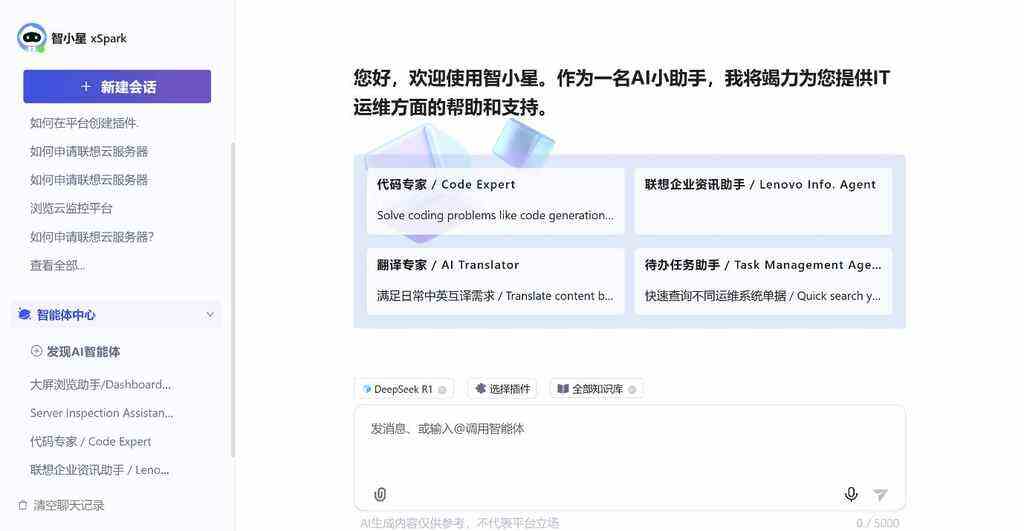
Task: Click the DeepSeek R1 model icon
Action: click(x=366, y=389)
